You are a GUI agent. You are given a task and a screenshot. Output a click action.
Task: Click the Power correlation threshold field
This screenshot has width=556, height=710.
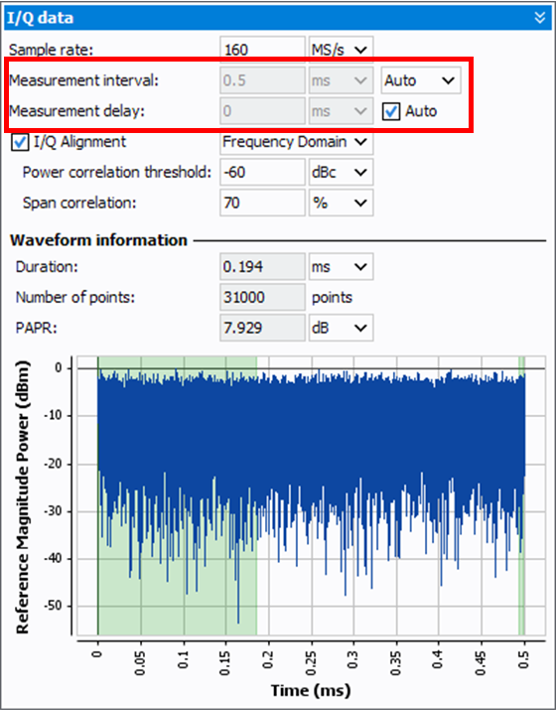263,172
